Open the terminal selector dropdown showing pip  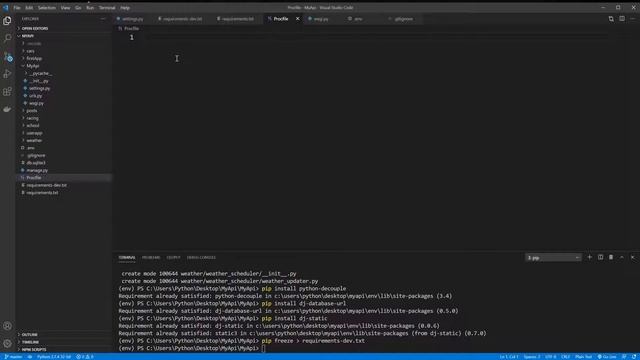553,258
